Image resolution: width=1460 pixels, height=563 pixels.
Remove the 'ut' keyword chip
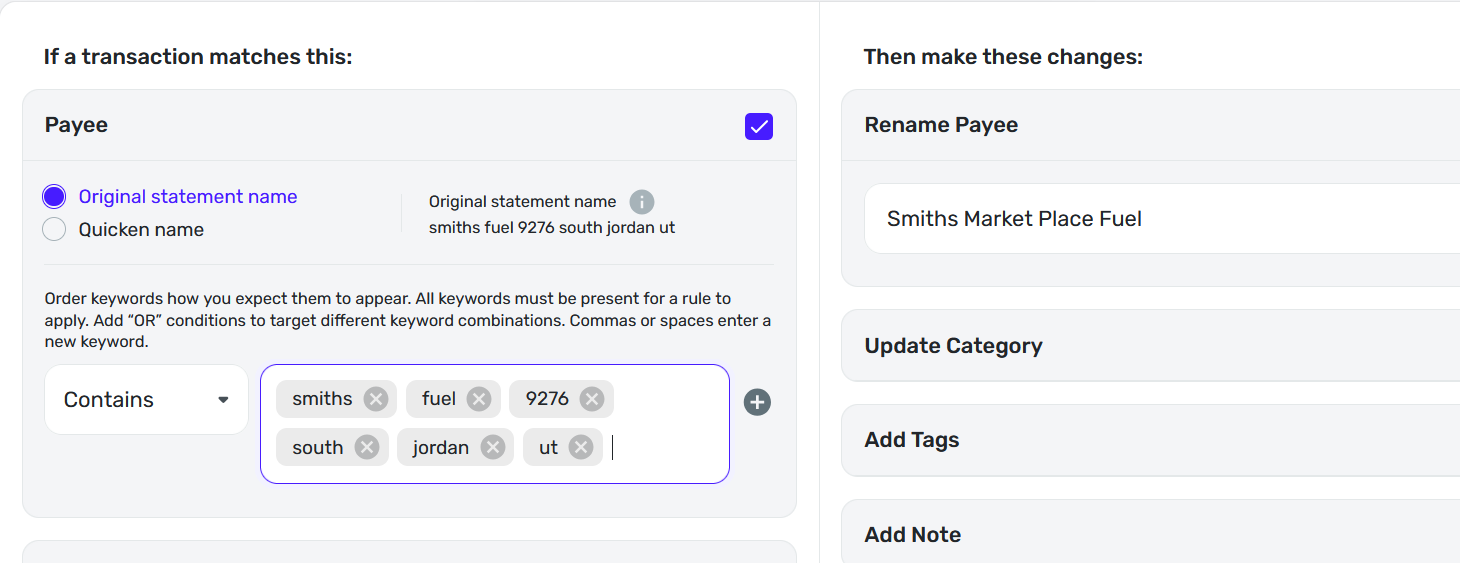(581, 447)
